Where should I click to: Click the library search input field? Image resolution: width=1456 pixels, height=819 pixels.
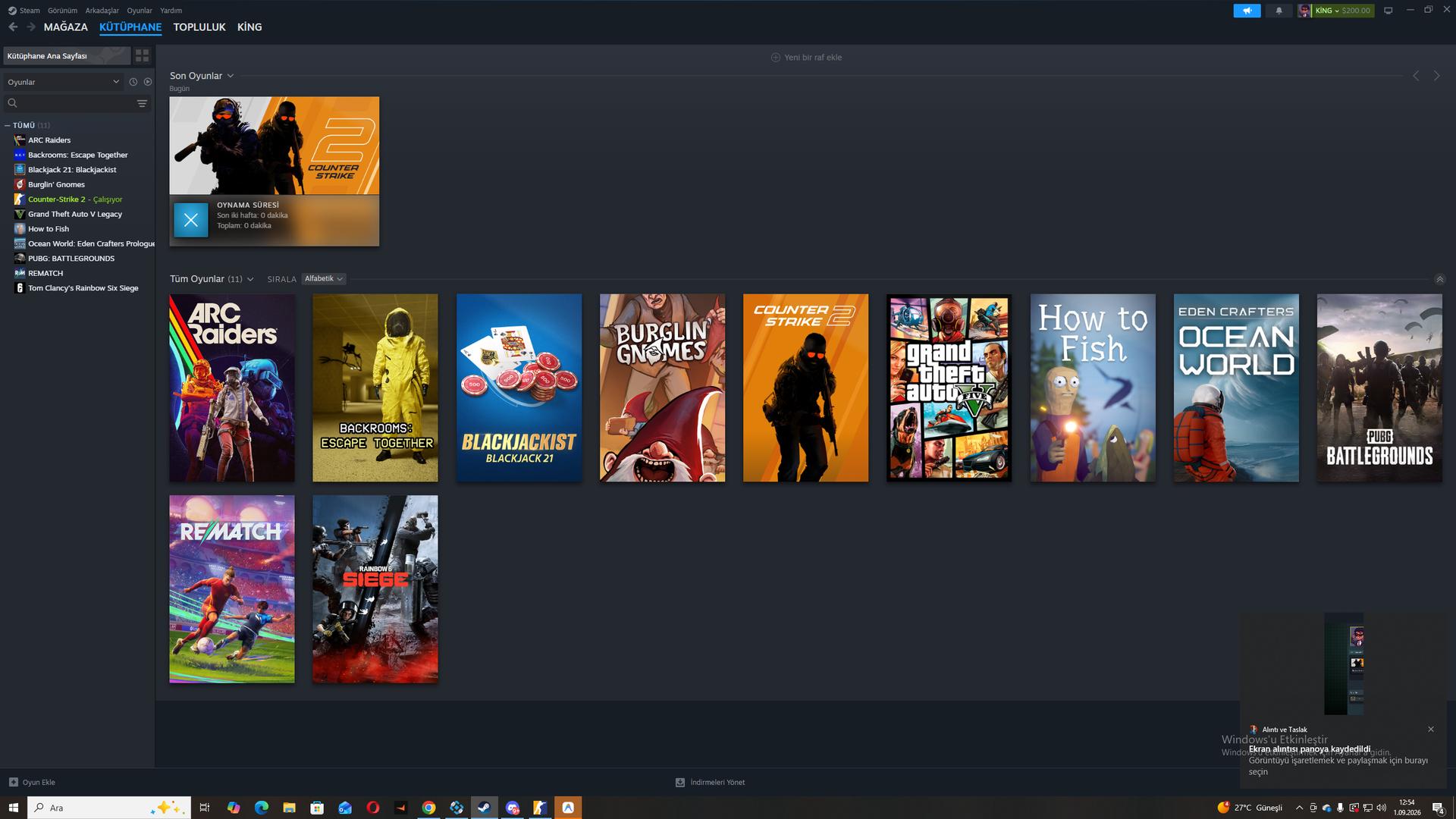pyautogui.click(x=76, y=103)
